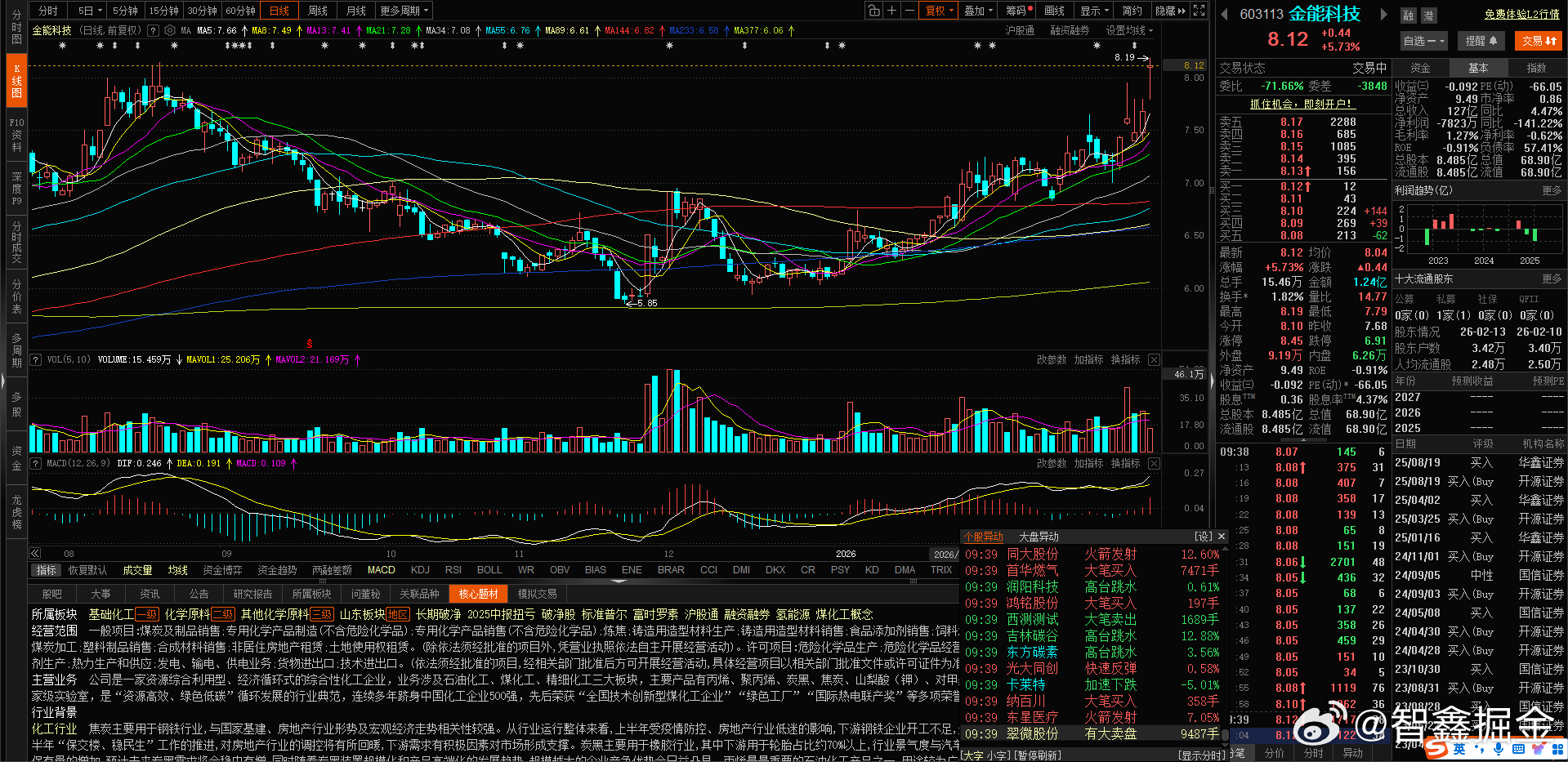Toggle Sogou 英 language mode
Screen dimensions: 1568x762
[1459, 748]
